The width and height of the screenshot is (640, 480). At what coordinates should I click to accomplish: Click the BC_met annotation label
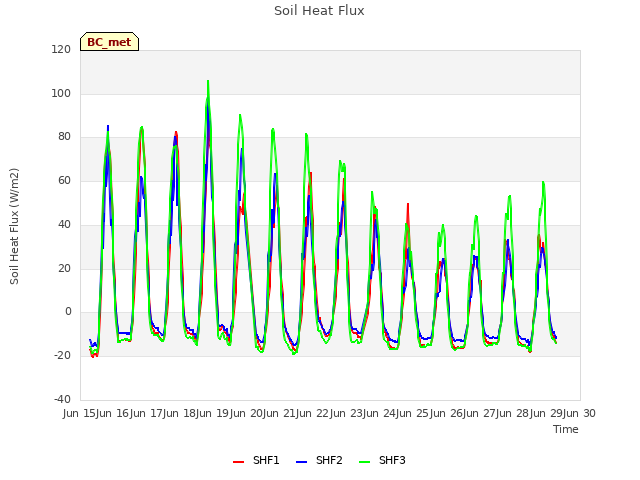(109, 42)
